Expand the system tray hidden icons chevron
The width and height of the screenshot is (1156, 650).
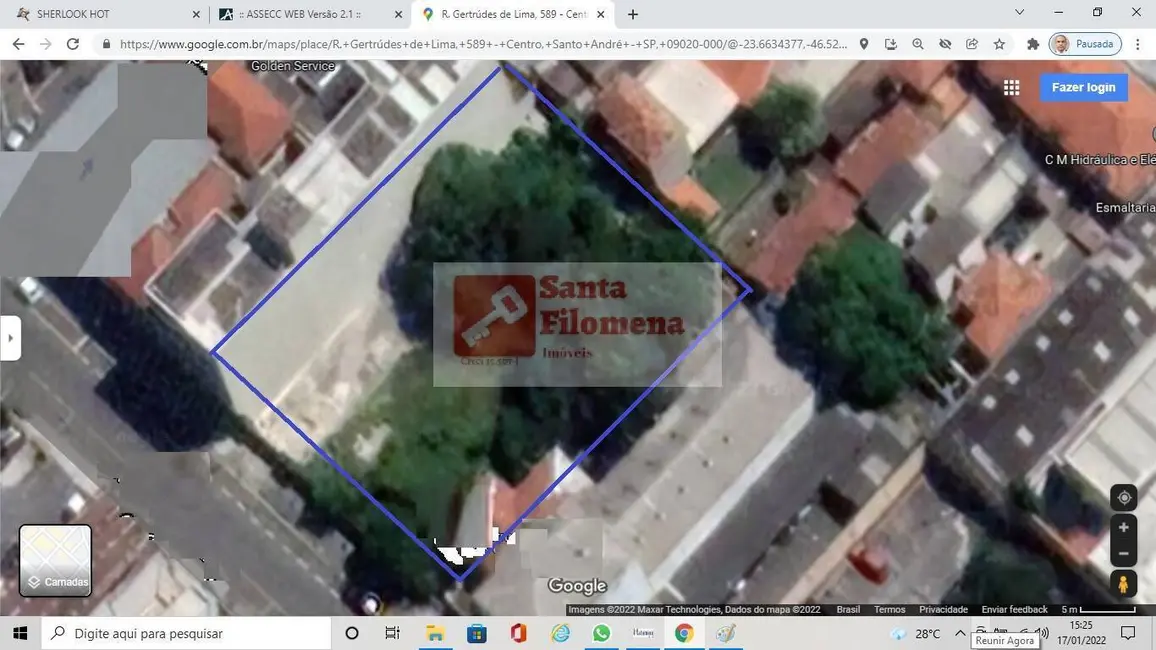coord(959,633)
